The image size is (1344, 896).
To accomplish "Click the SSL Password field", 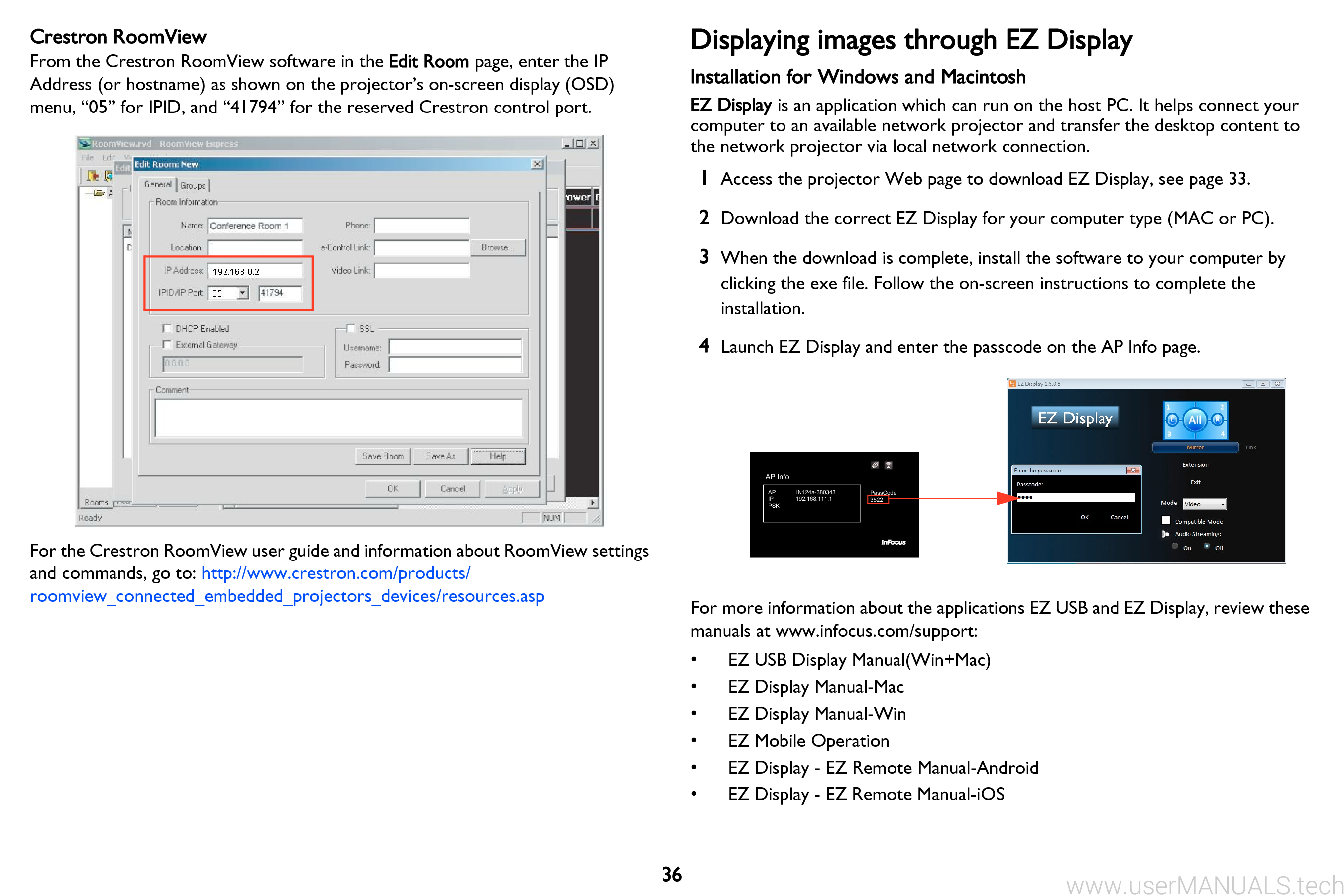I will coord(455,364).
